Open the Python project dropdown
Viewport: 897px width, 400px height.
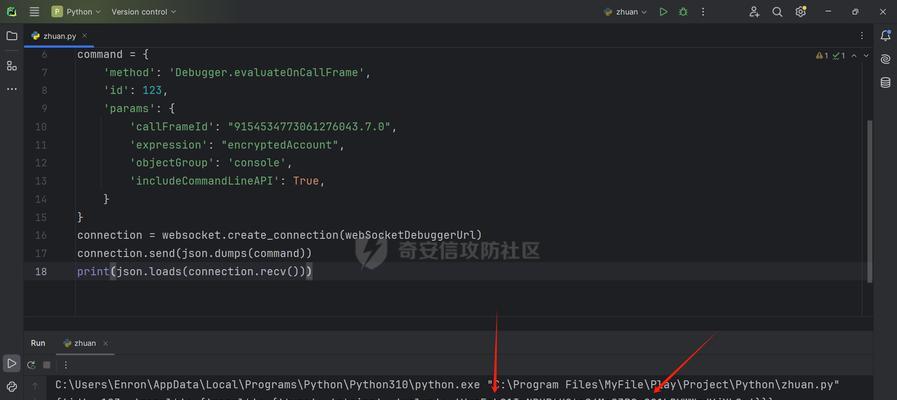[76, 11]
